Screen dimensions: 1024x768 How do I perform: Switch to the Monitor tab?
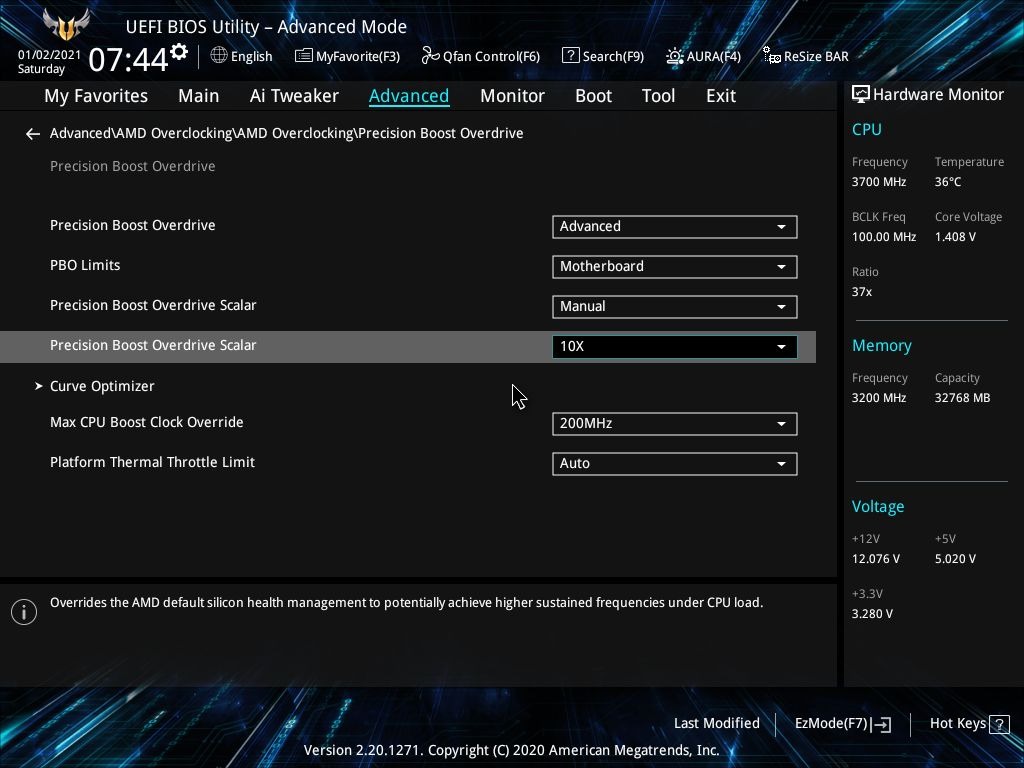512,96
